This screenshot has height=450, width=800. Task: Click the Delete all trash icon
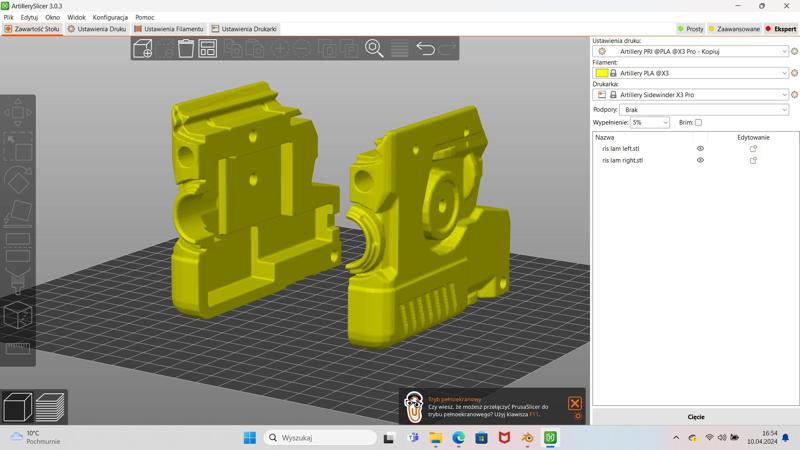coord(186,49)
